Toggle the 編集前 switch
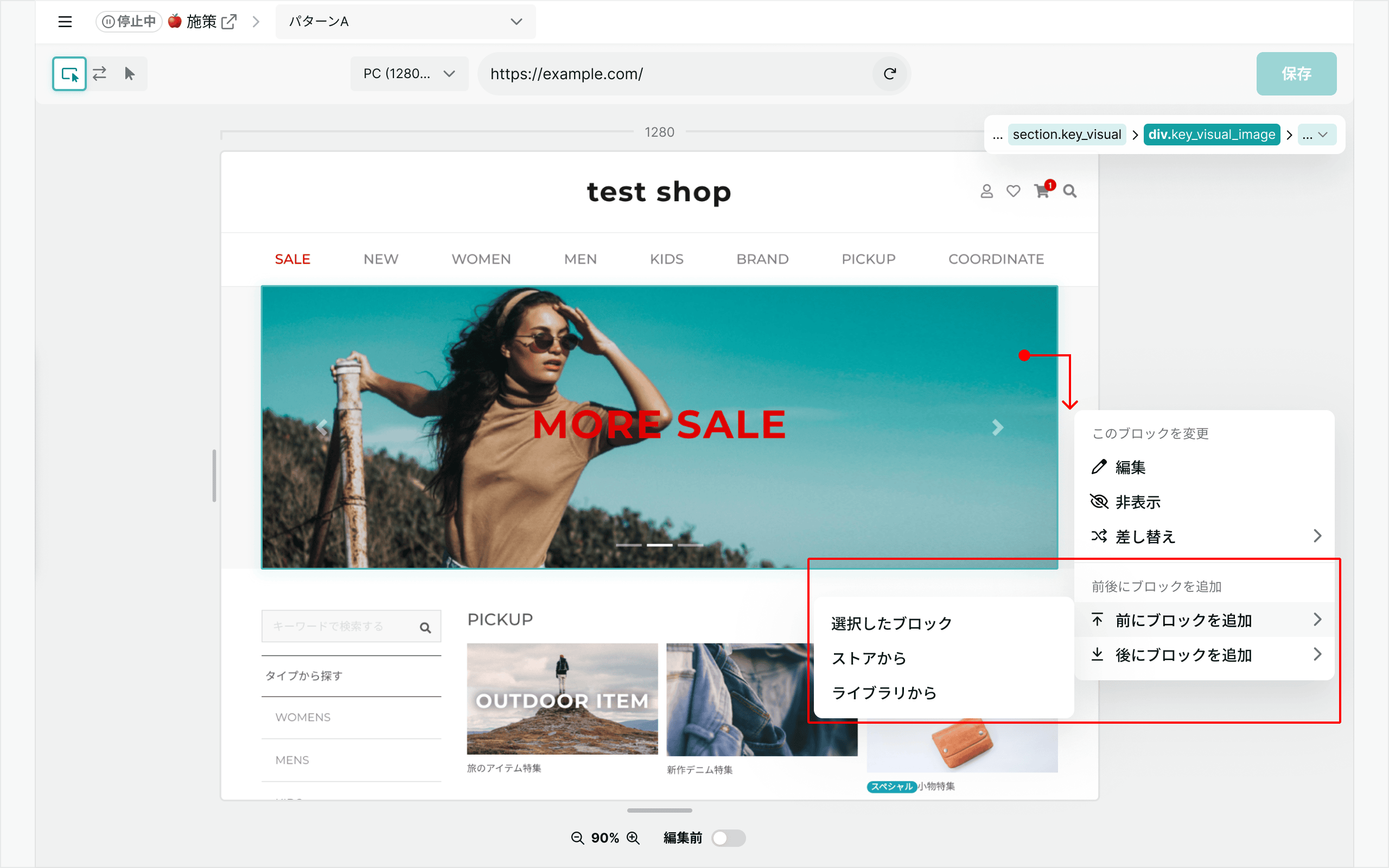 coord(728,838)
